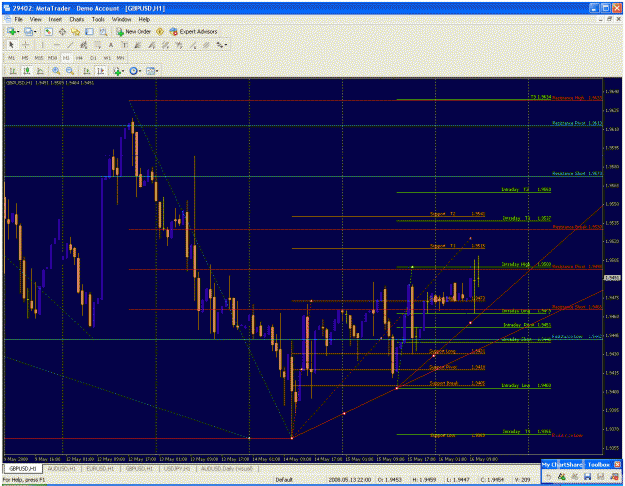Click the New Order button
Viewport: 625px width, 486px height.
point(133,31)
